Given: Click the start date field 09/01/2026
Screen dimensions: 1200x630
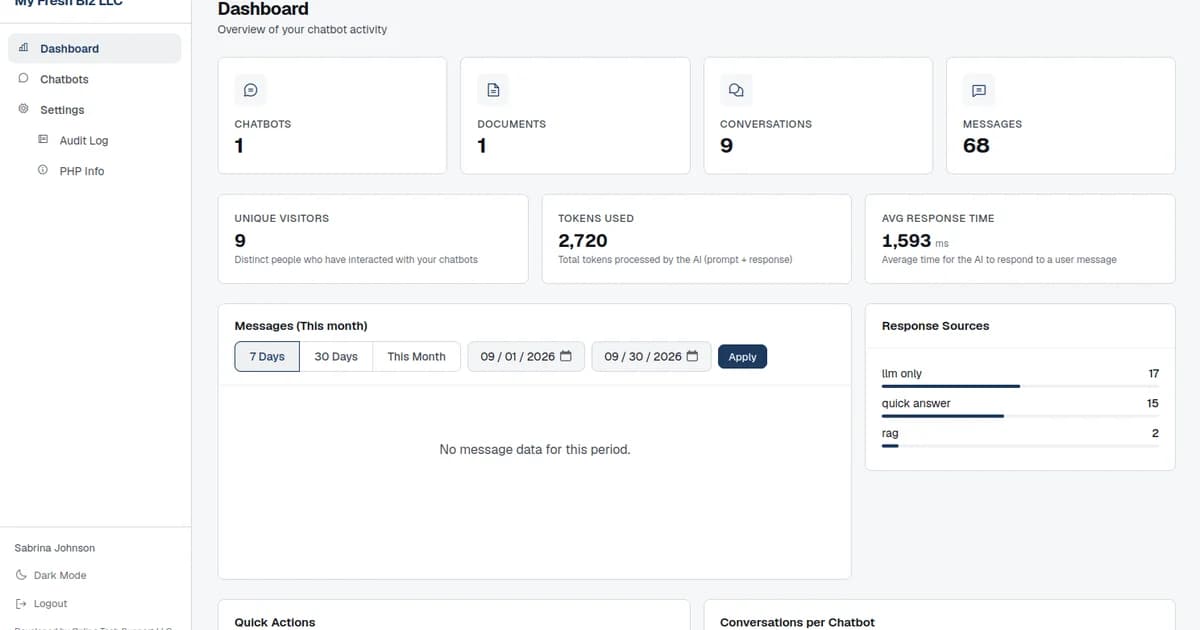Looking at the screenshot, I should (x=526, y=356).
